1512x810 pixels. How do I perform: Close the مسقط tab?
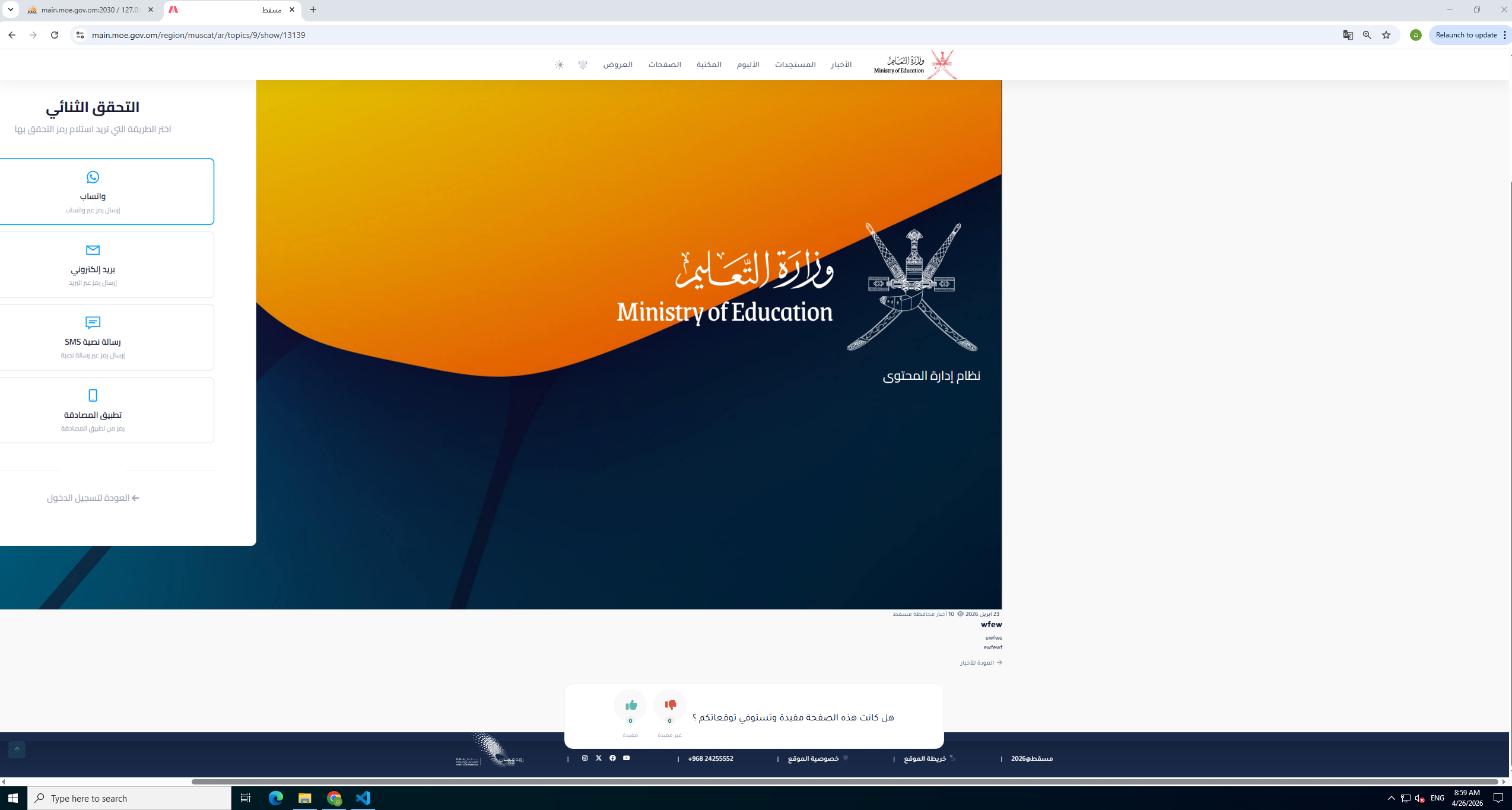click(292, 10)
